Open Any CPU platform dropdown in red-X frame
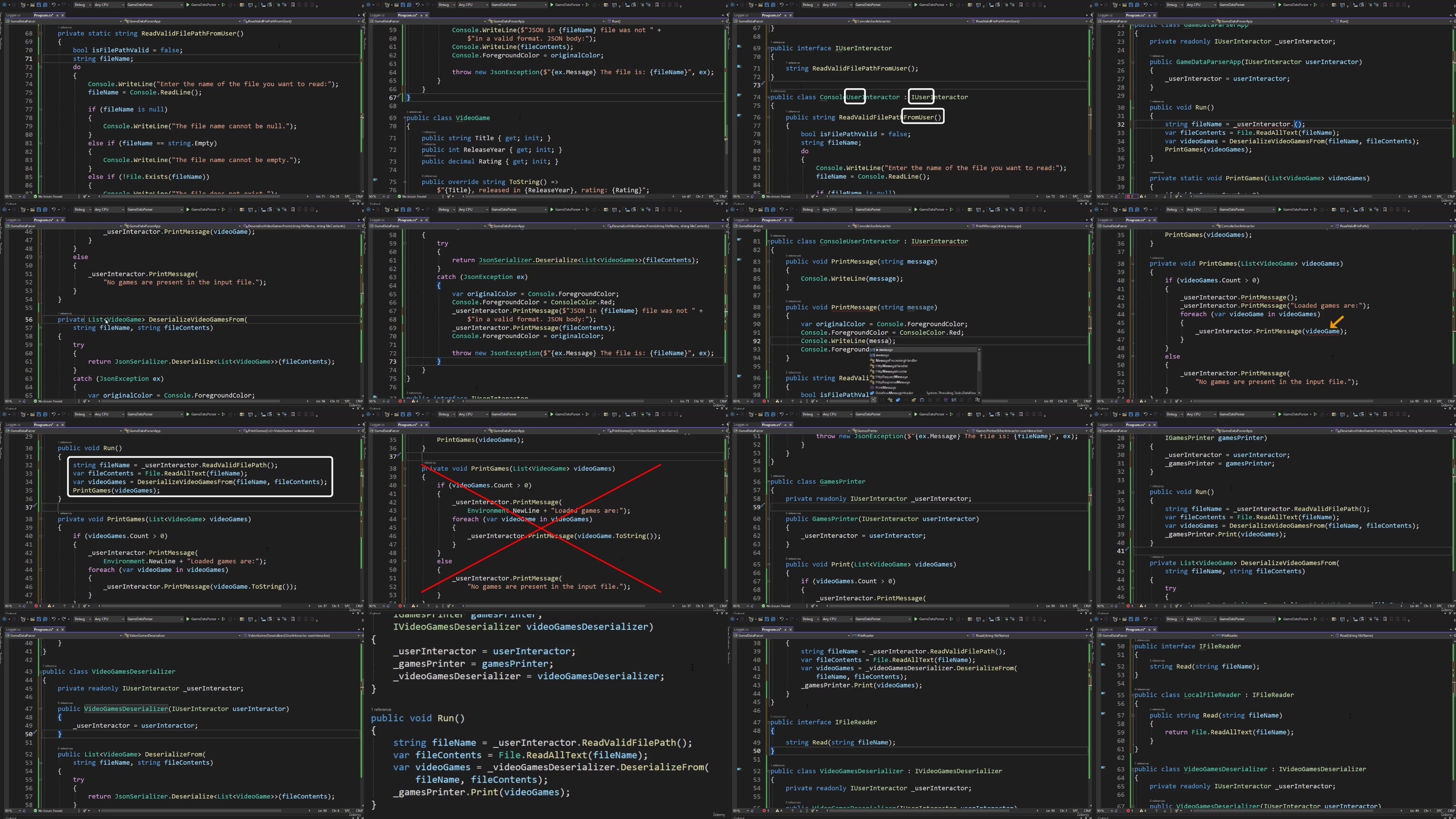 point(474,415)
